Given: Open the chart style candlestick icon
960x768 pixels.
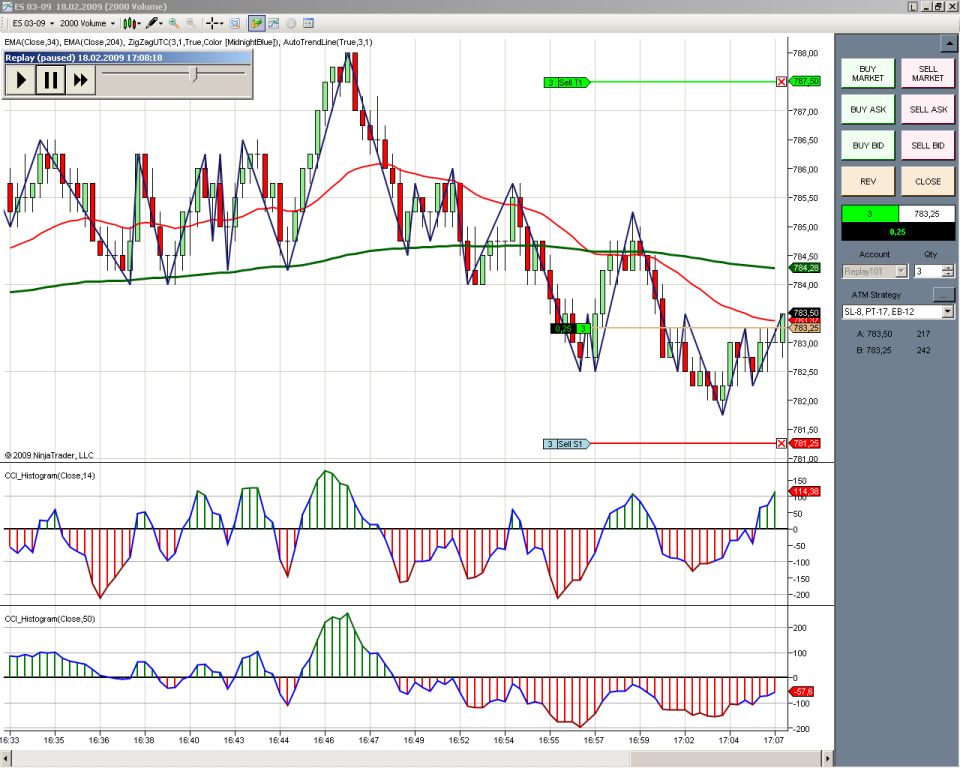Looking at the screenshot, I should pos(129,22).
